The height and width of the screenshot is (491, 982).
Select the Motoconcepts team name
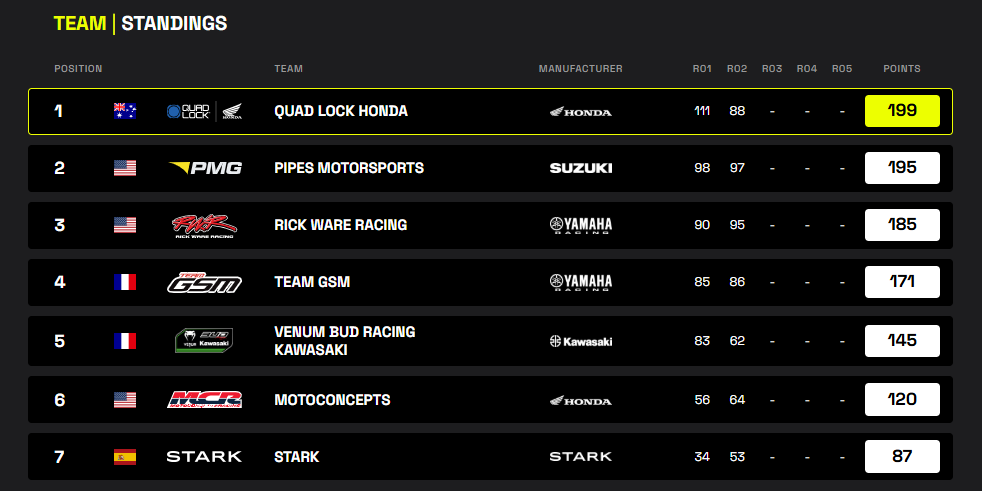click(332, 400)
